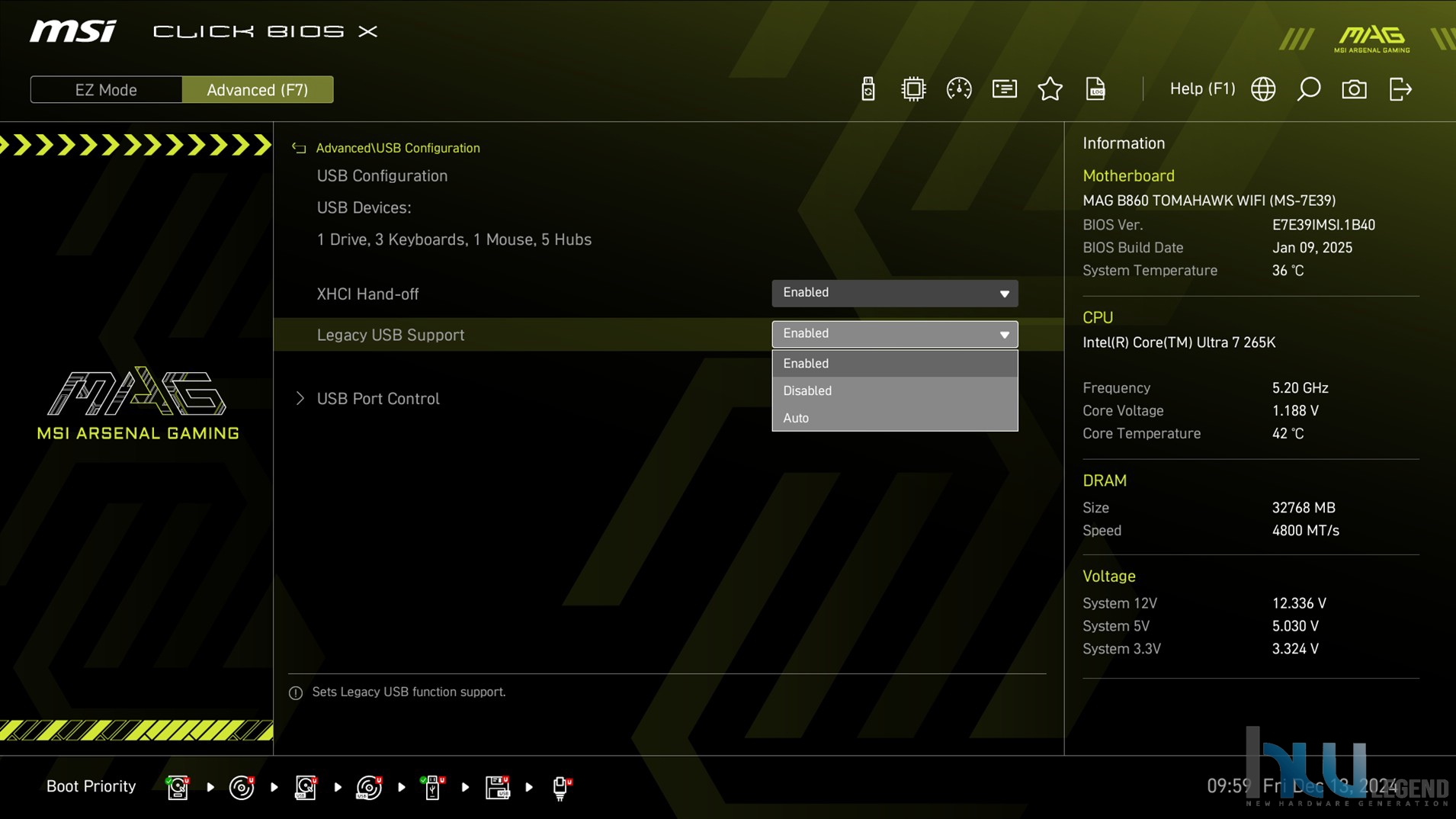The height and width of the screenshot is (819, 1456).
Task: Expand USB Port Control submenu
Action: (377, 399)
